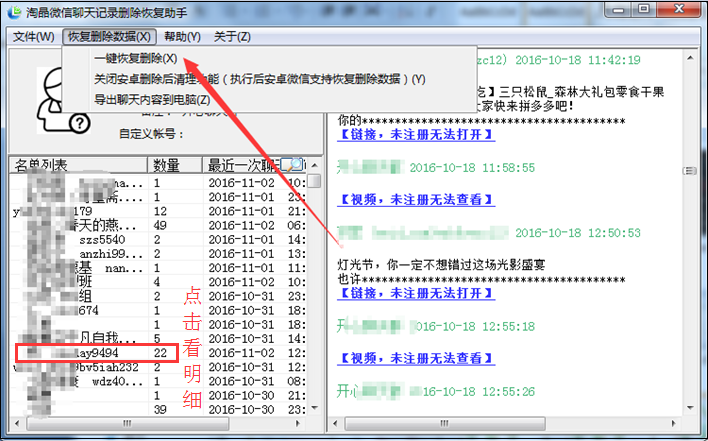708x441 pixels.
Task: Click the 最近一次聊天 column header
Action: click(x=255, y=165)
